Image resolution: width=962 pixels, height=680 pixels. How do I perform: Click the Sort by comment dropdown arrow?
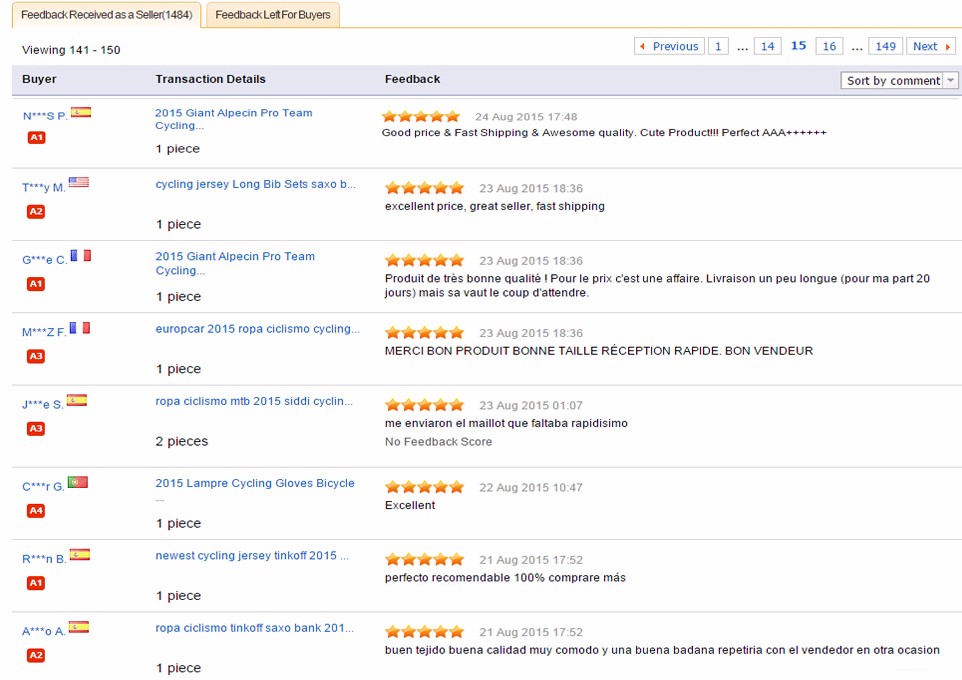[951, 81]
